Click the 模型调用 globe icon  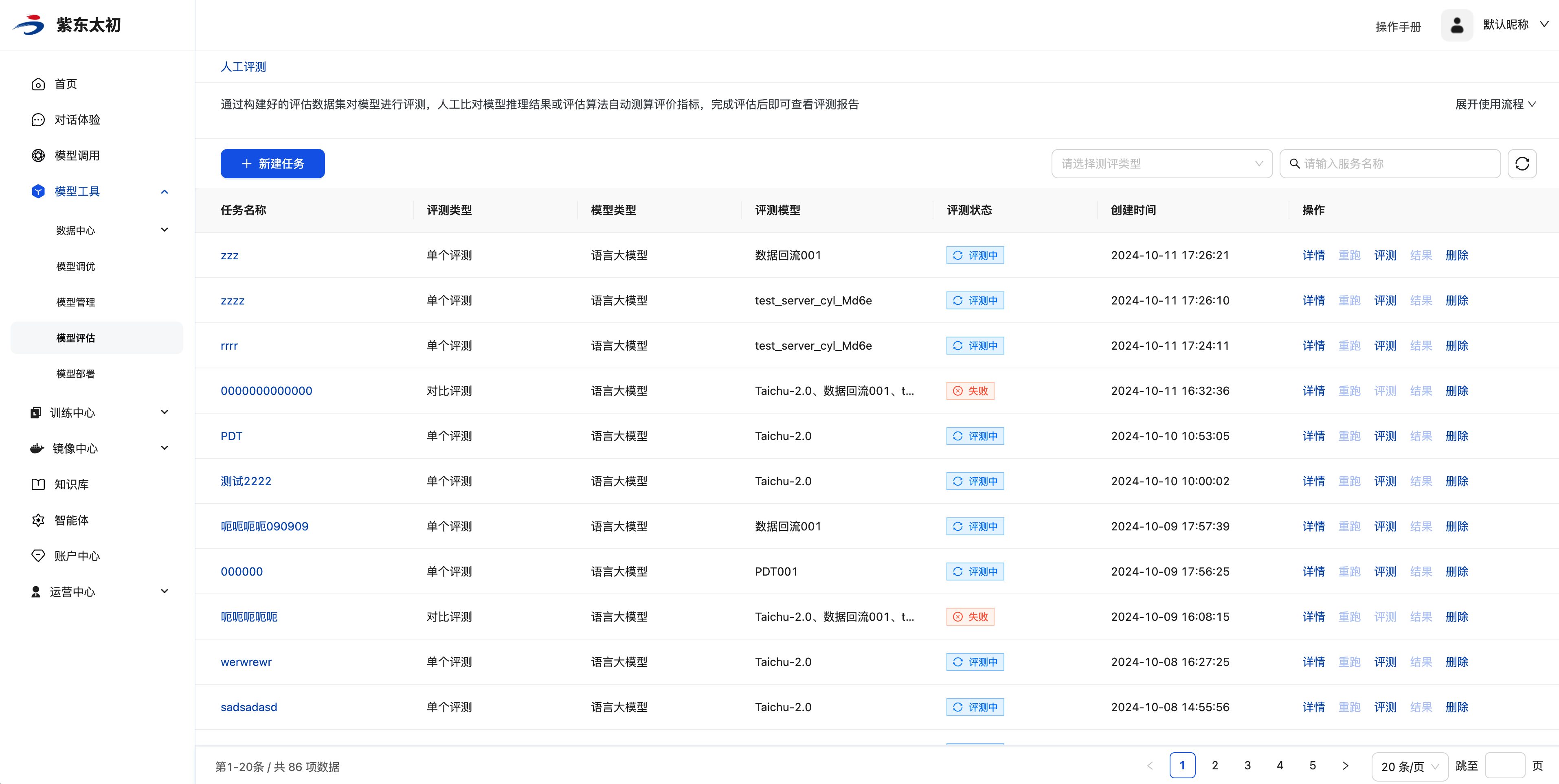pyautogui.click(x=38, y=155)
